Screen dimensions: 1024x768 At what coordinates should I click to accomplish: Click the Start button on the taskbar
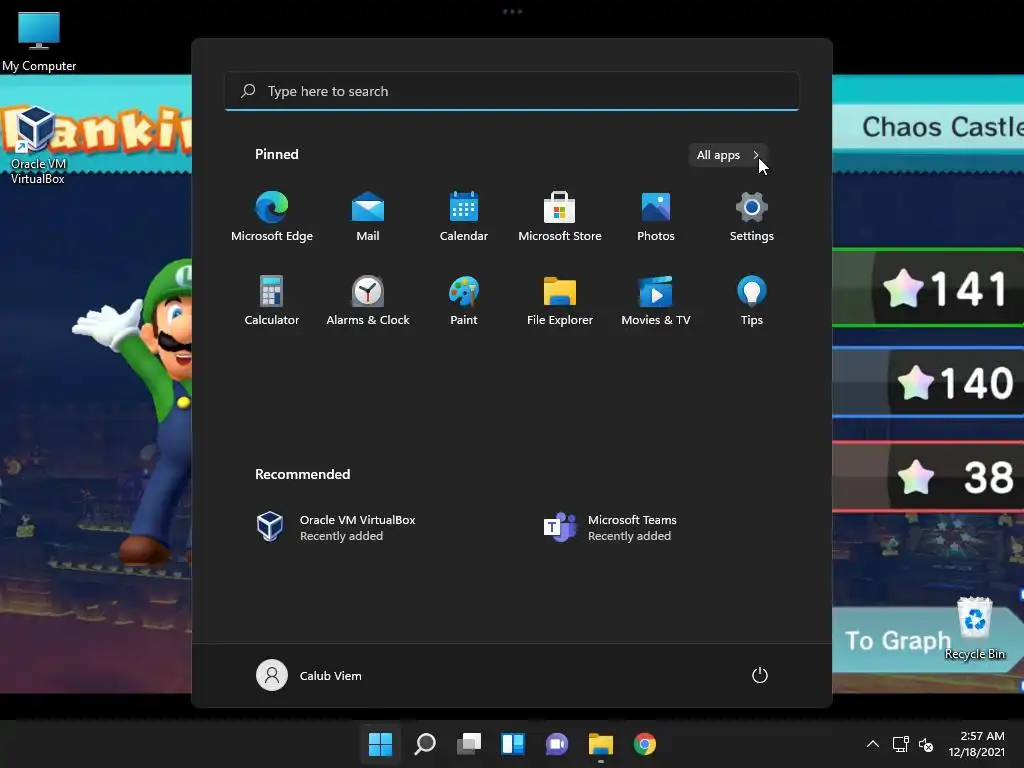click(380, 744)
